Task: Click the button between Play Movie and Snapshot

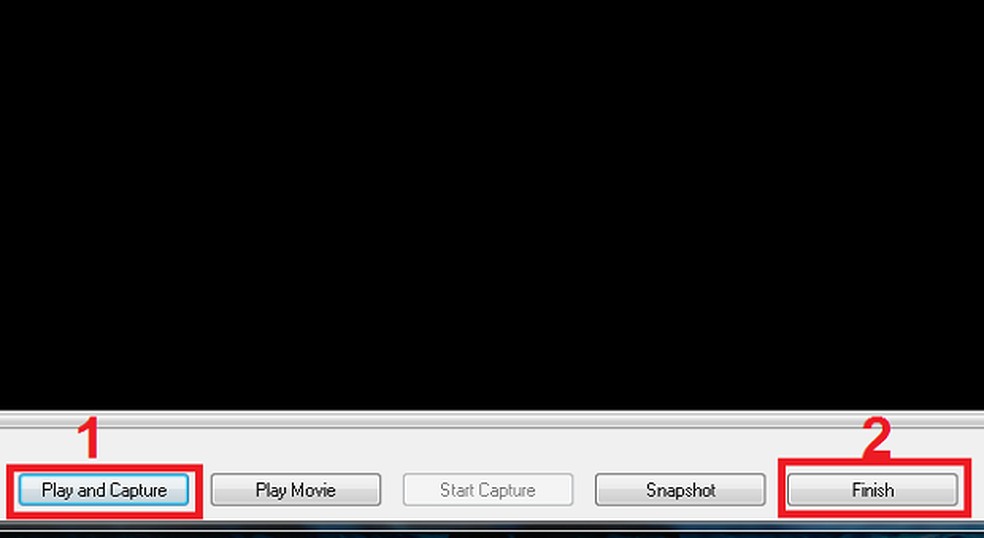Action: 488,490
